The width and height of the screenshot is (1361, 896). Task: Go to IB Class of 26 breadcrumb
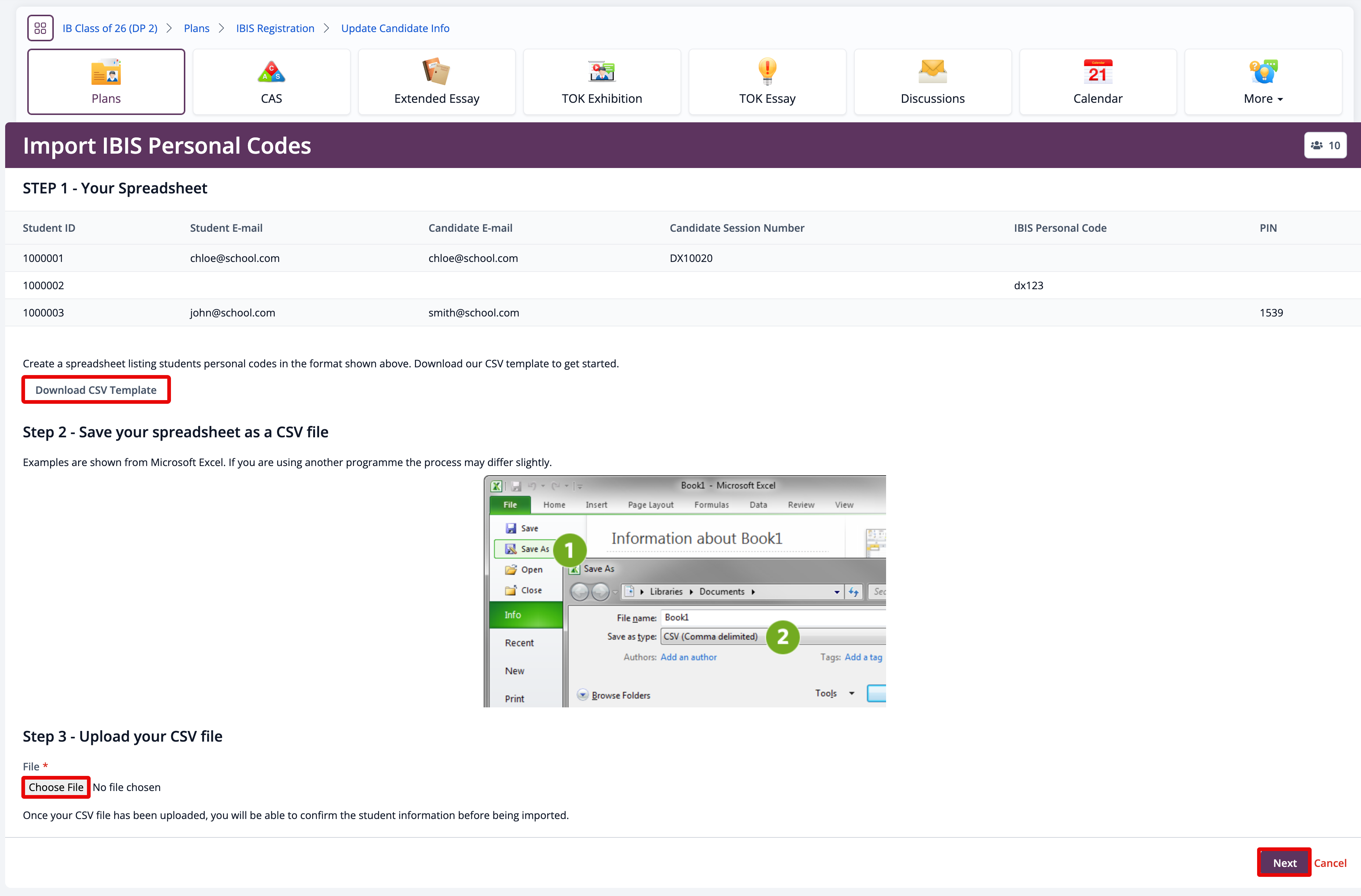[x=110, y=28]
